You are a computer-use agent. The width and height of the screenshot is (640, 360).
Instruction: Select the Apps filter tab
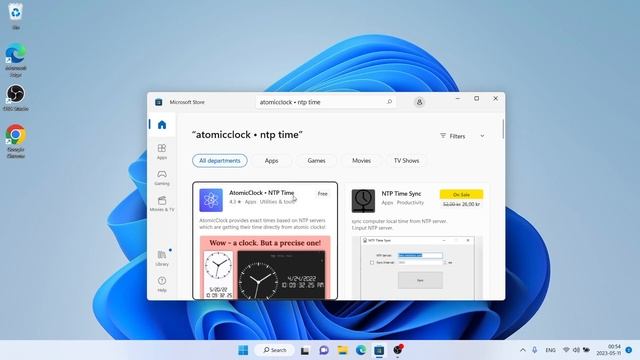pos(271,160)
